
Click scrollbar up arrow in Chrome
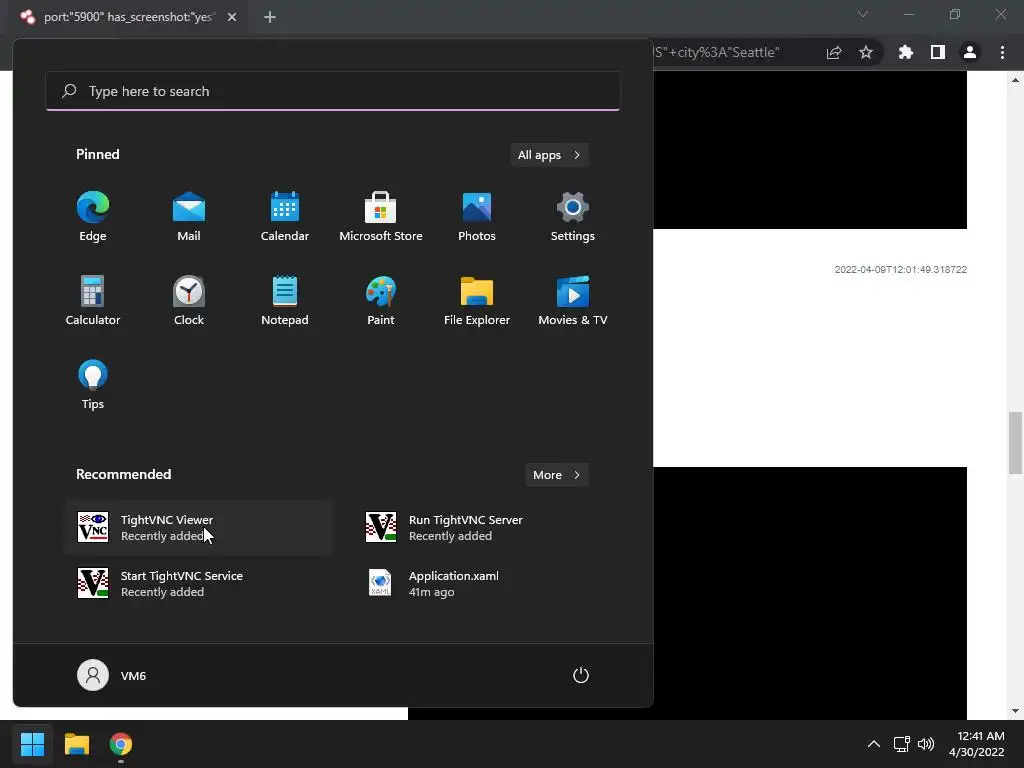(x=1015, y=80)
